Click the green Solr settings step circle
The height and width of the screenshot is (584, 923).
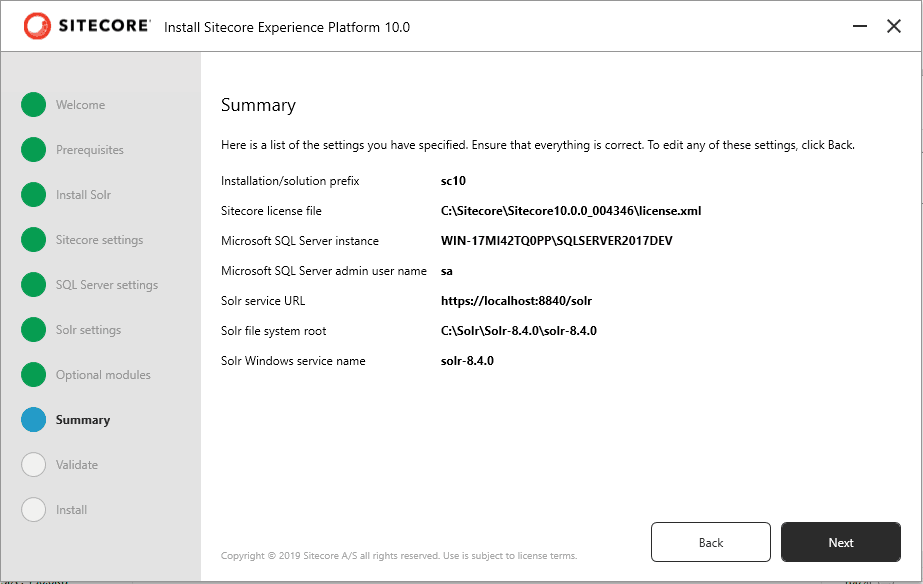pyautogui.click(x=34, y=330)
